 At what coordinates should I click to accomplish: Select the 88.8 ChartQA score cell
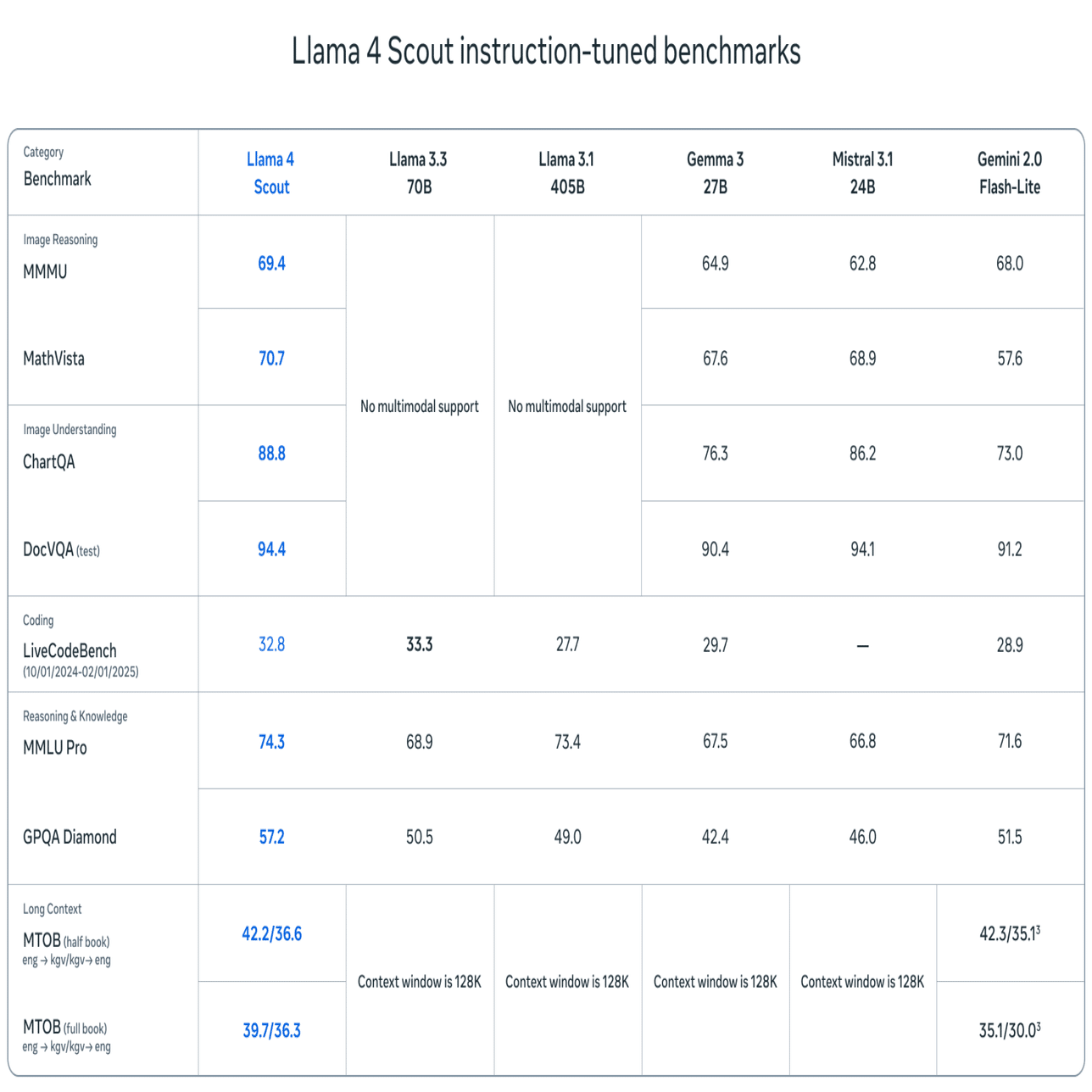coord(271,454)
